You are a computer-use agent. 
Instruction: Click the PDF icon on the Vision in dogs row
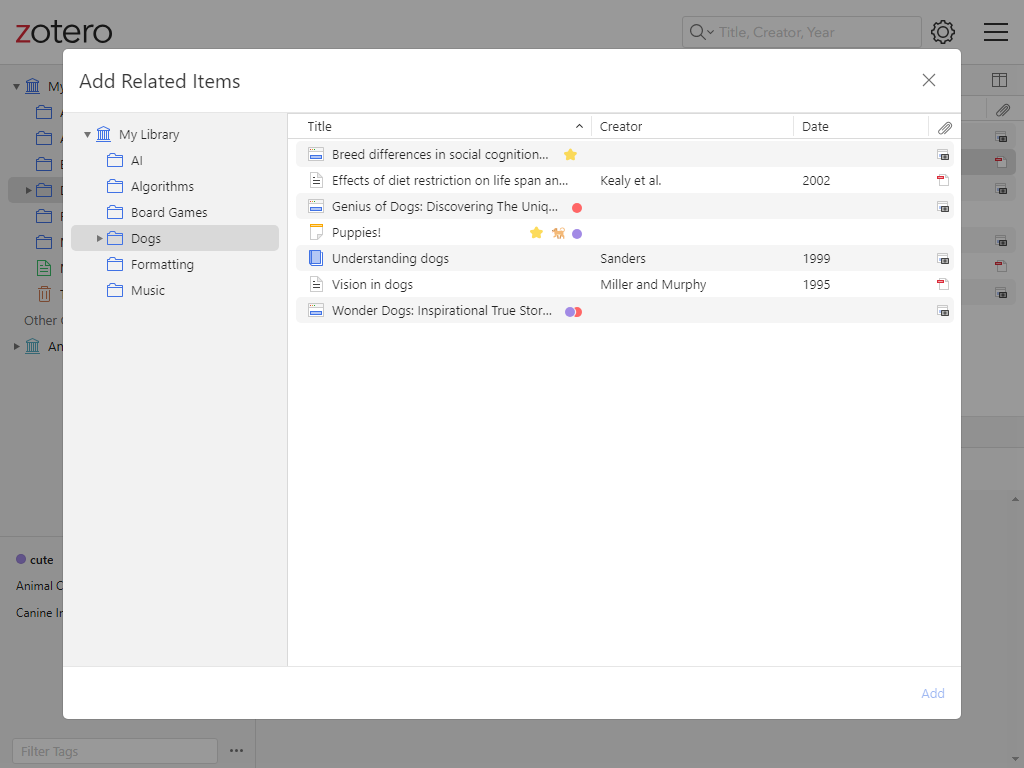point(942,285)
